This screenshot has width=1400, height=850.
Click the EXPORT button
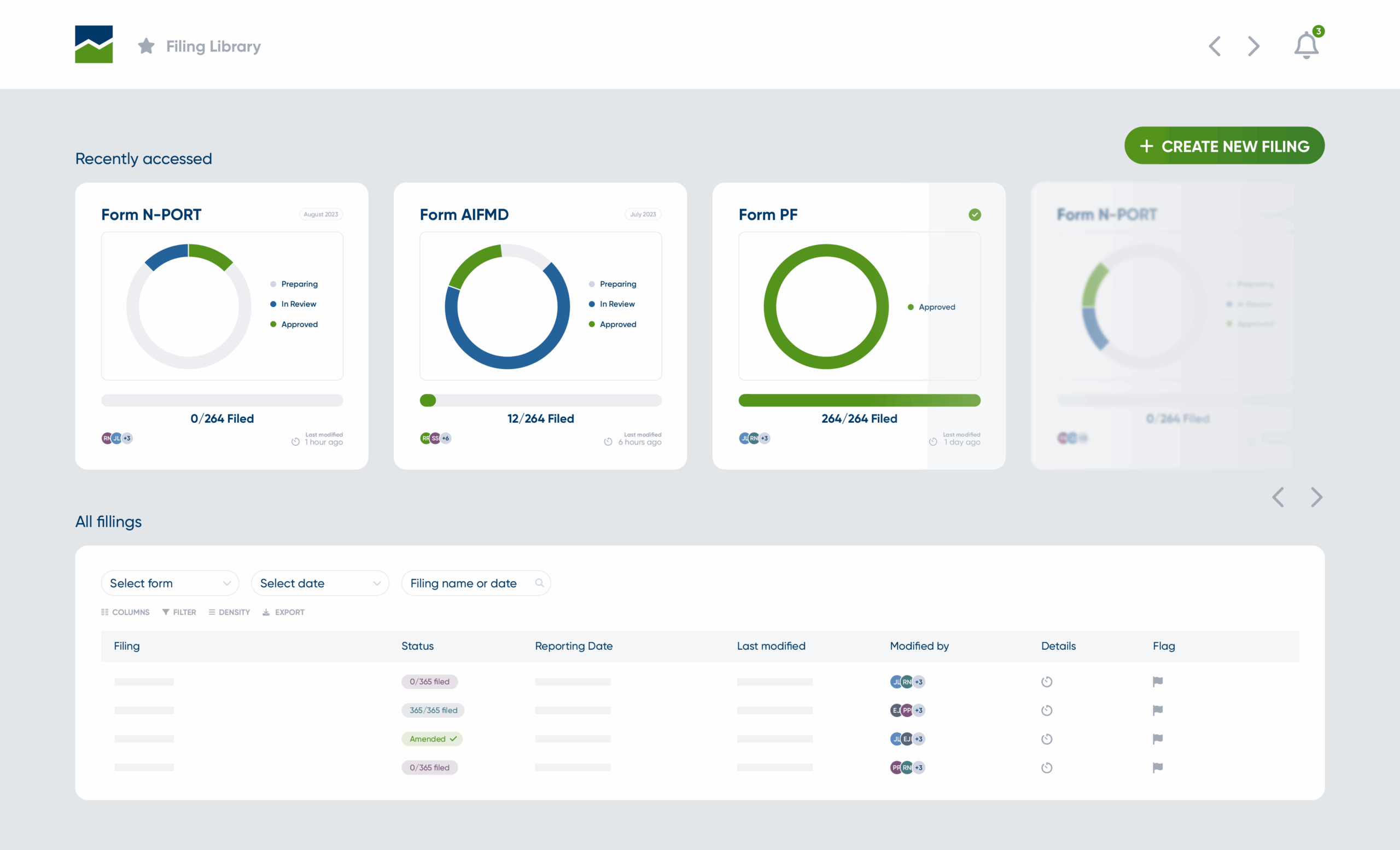(283, 612)
